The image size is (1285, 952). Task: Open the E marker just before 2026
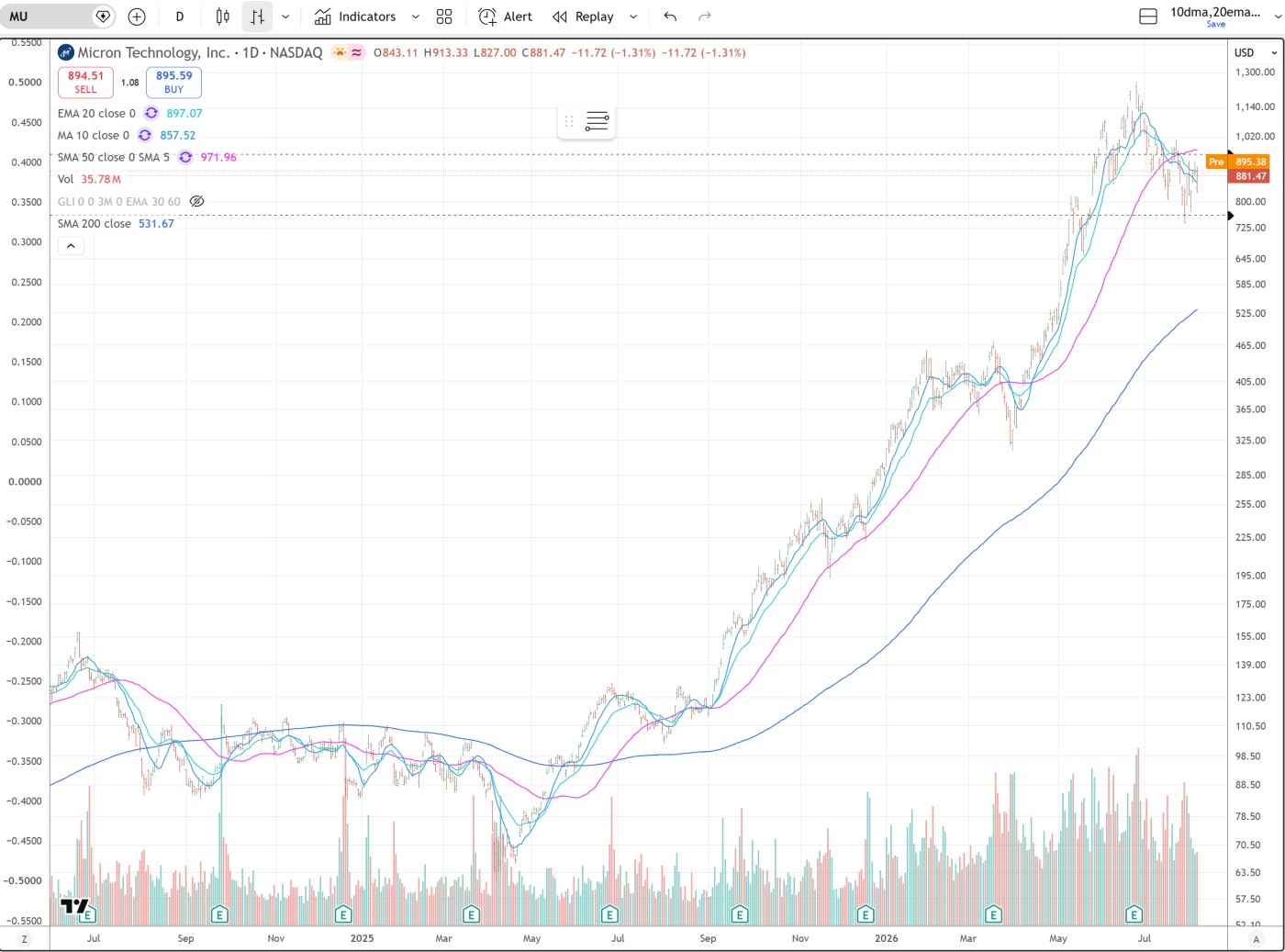865,915
